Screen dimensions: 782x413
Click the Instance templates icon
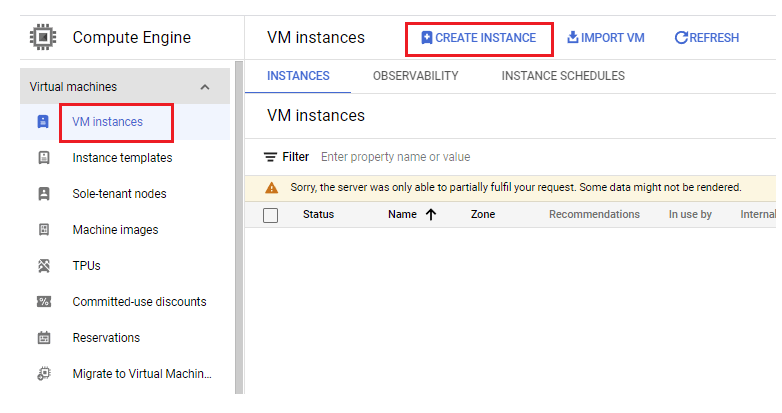point(44,158)
